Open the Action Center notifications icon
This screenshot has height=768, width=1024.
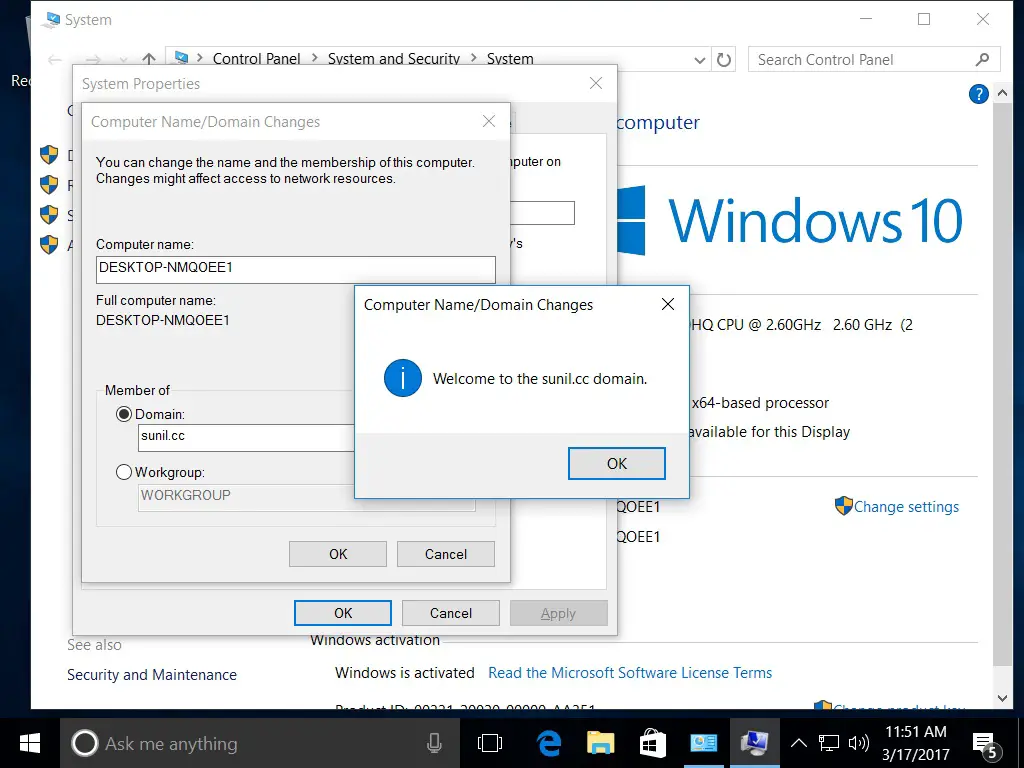pyautogui.click(x=984, y=744)
